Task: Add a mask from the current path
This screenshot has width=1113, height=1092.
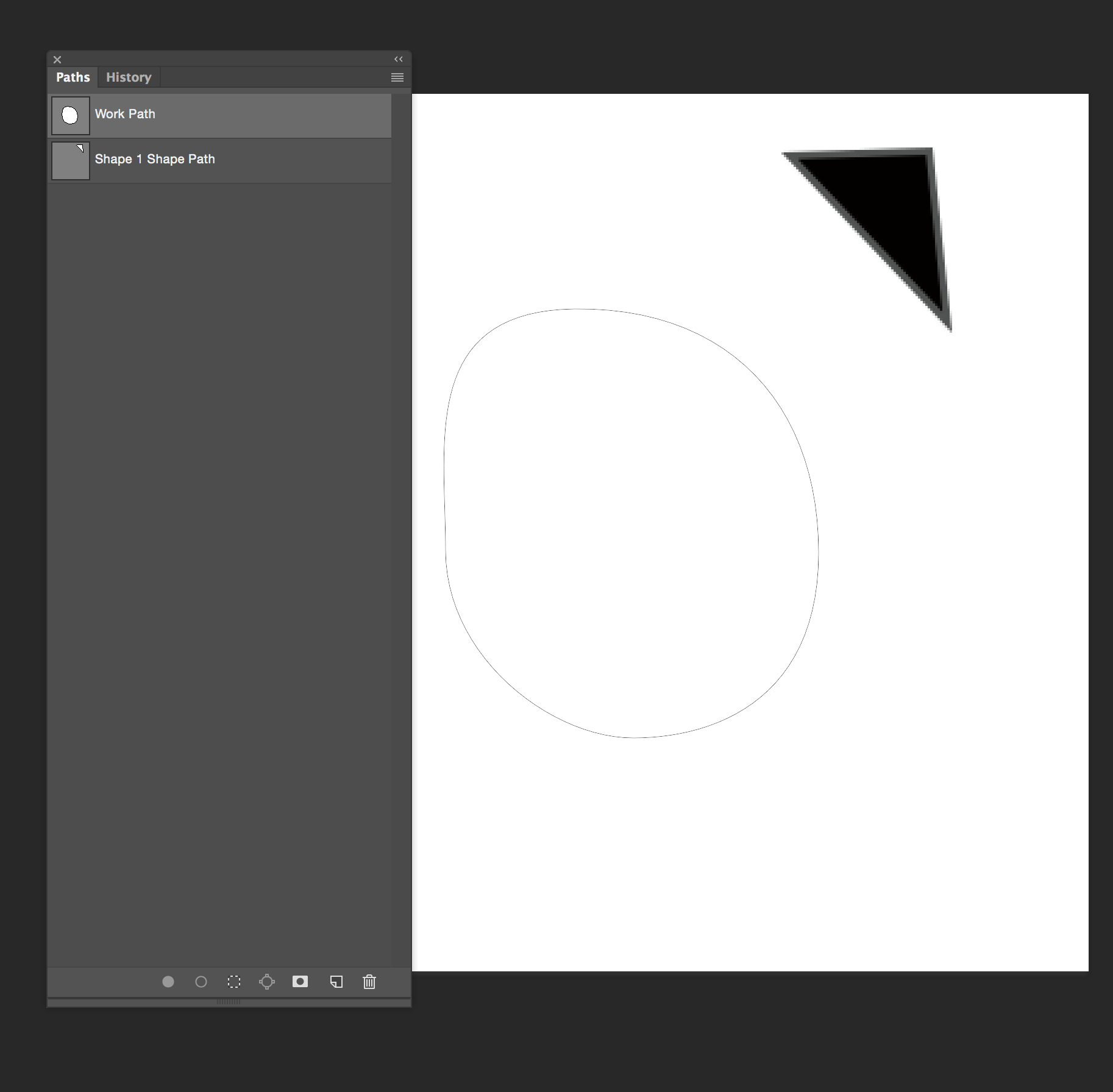Action: coord(300,982)
